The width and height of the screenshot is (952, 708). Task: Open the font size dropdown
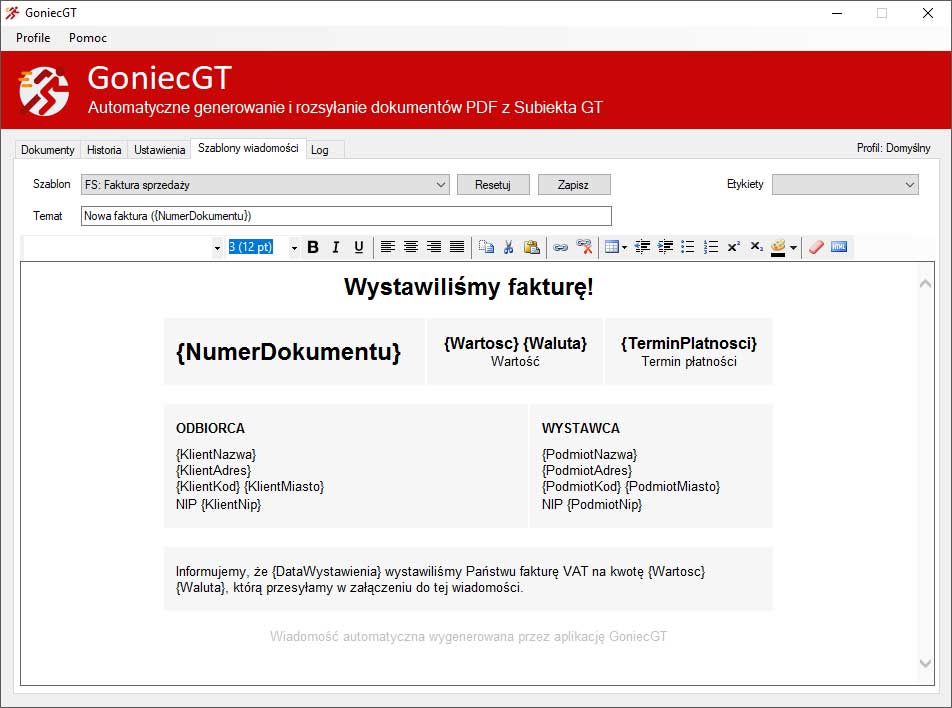coord(294,248)
